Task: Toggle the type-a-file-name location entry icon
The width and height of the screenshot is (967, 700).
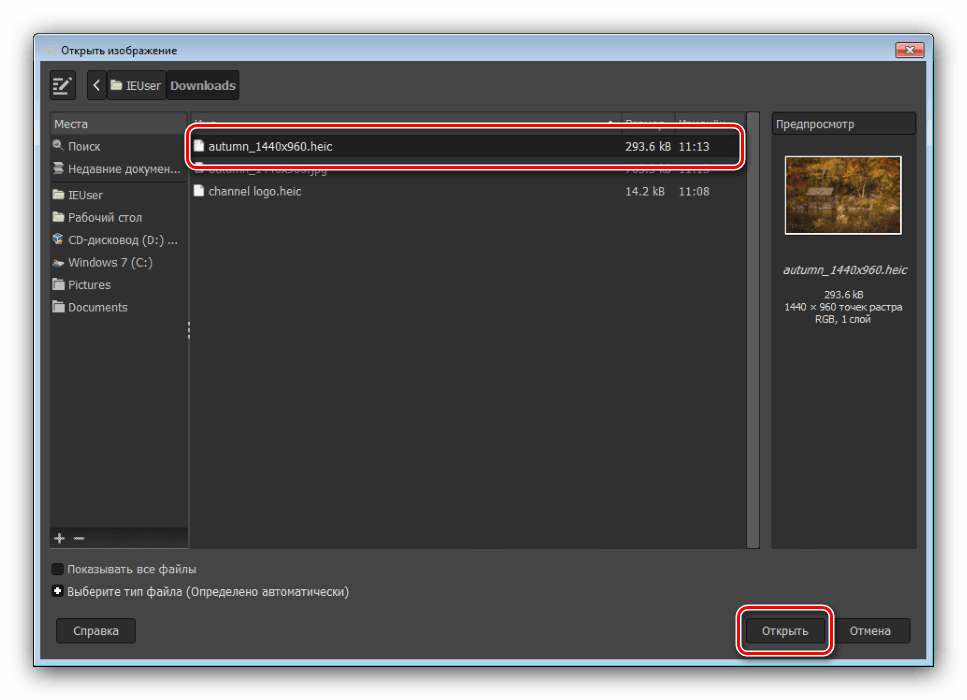Action: [x=62, y=85]
